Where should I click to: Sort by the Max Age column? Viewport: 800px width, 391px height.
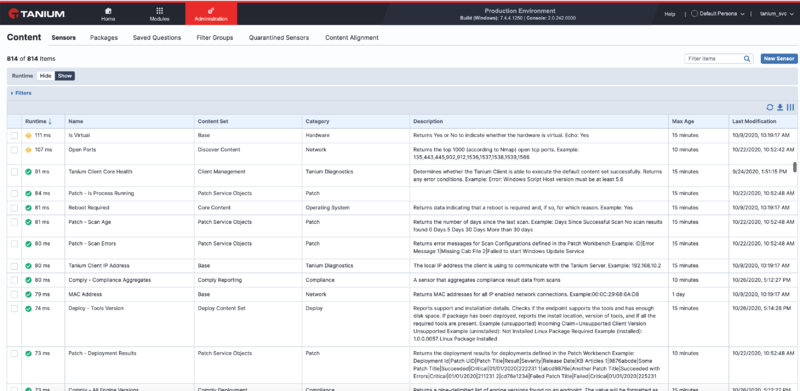(683, 121)
